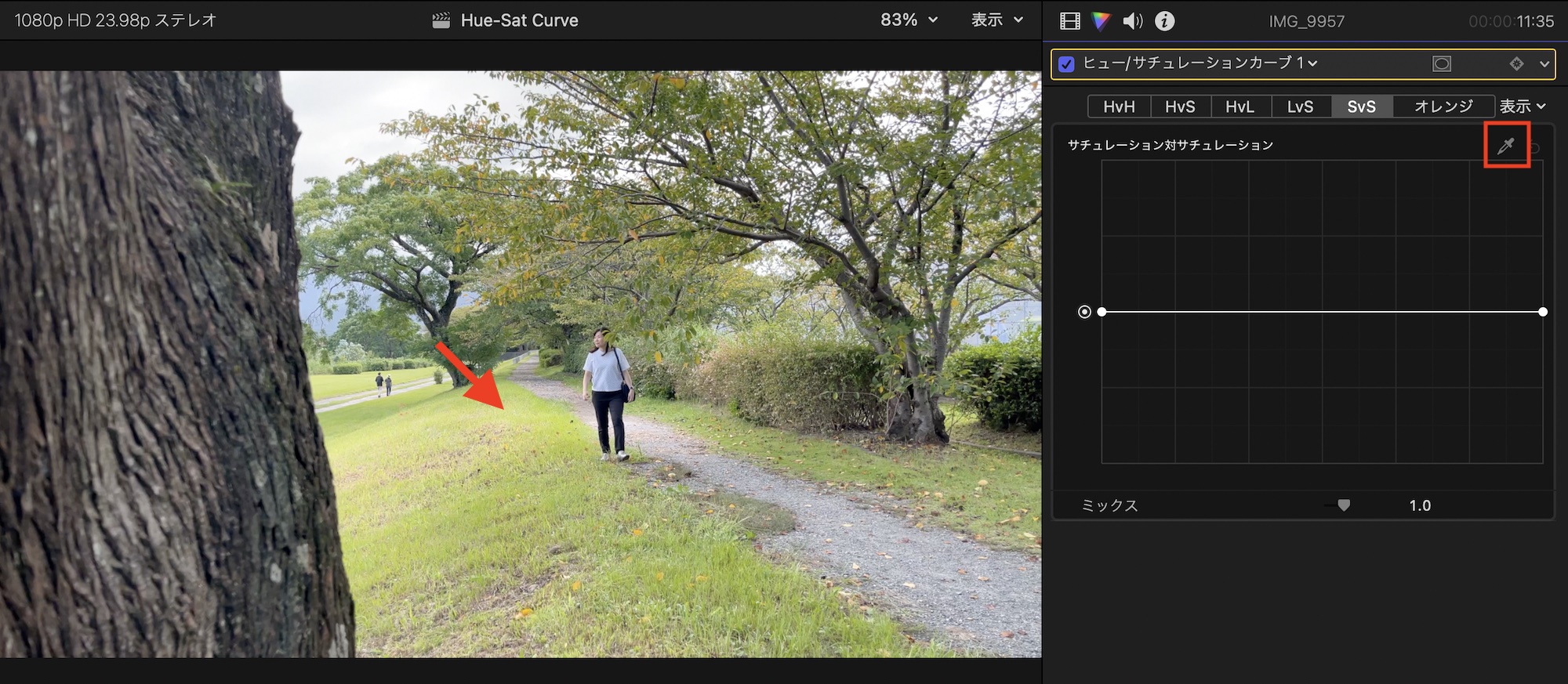The image size is (1568, 684).
Task: Open the ヒュー/サチュレーションカーブ 1 effect menu
Action: click(x=1200, y=63)
